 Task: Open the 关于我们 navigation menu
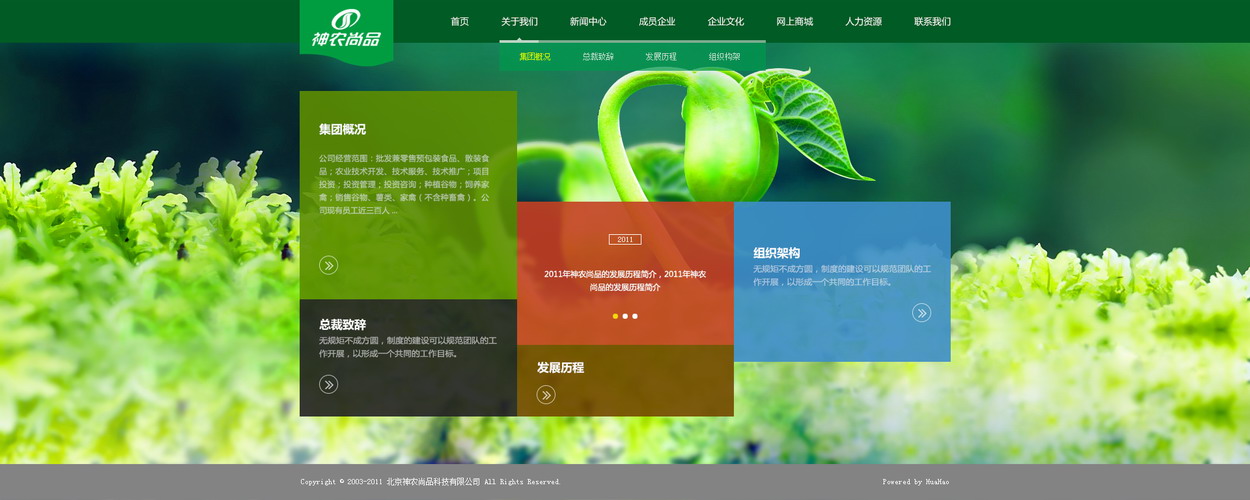519,22
